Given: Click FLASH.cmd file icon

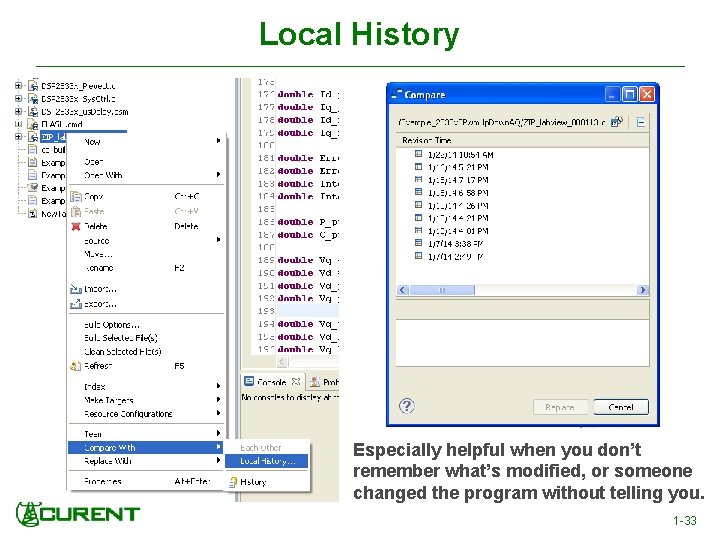Looking at the screenshot, I should coord(33,124).
